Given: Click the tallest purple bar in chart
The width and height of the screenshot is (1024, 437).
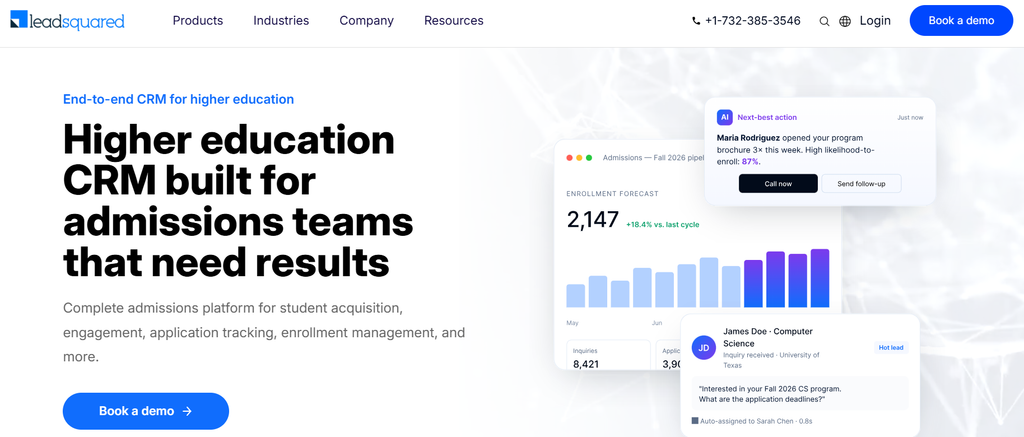Looking at the screenshot, I should pyautogui.click(x=820, y=278).
